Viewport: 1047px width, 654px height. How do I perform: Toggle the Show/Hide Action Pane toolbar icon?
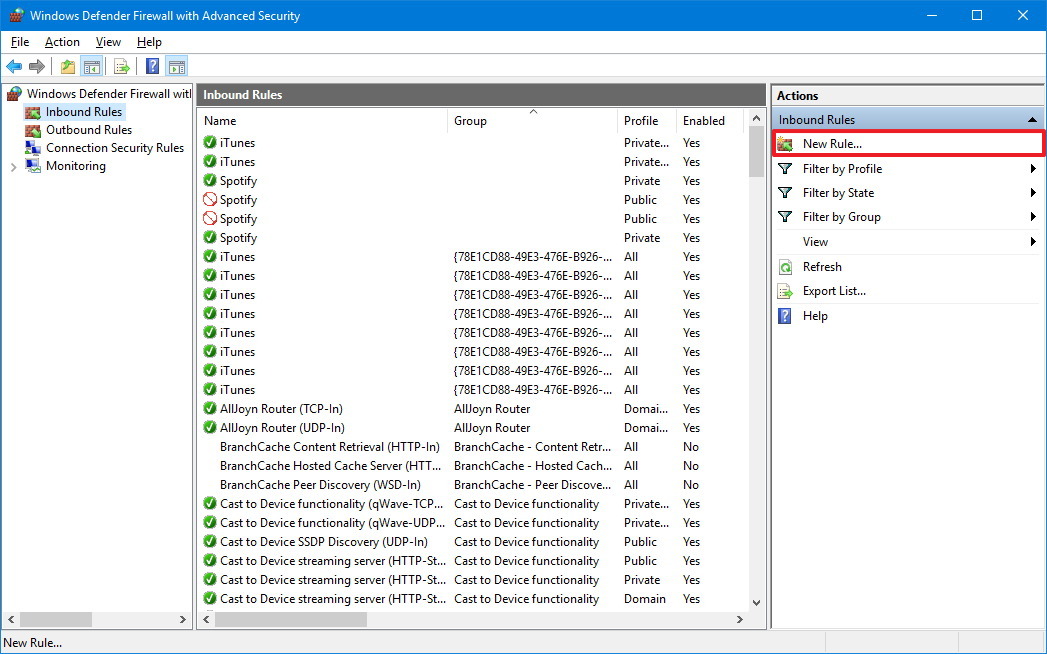pyautogui.click(x=176, y=66)
